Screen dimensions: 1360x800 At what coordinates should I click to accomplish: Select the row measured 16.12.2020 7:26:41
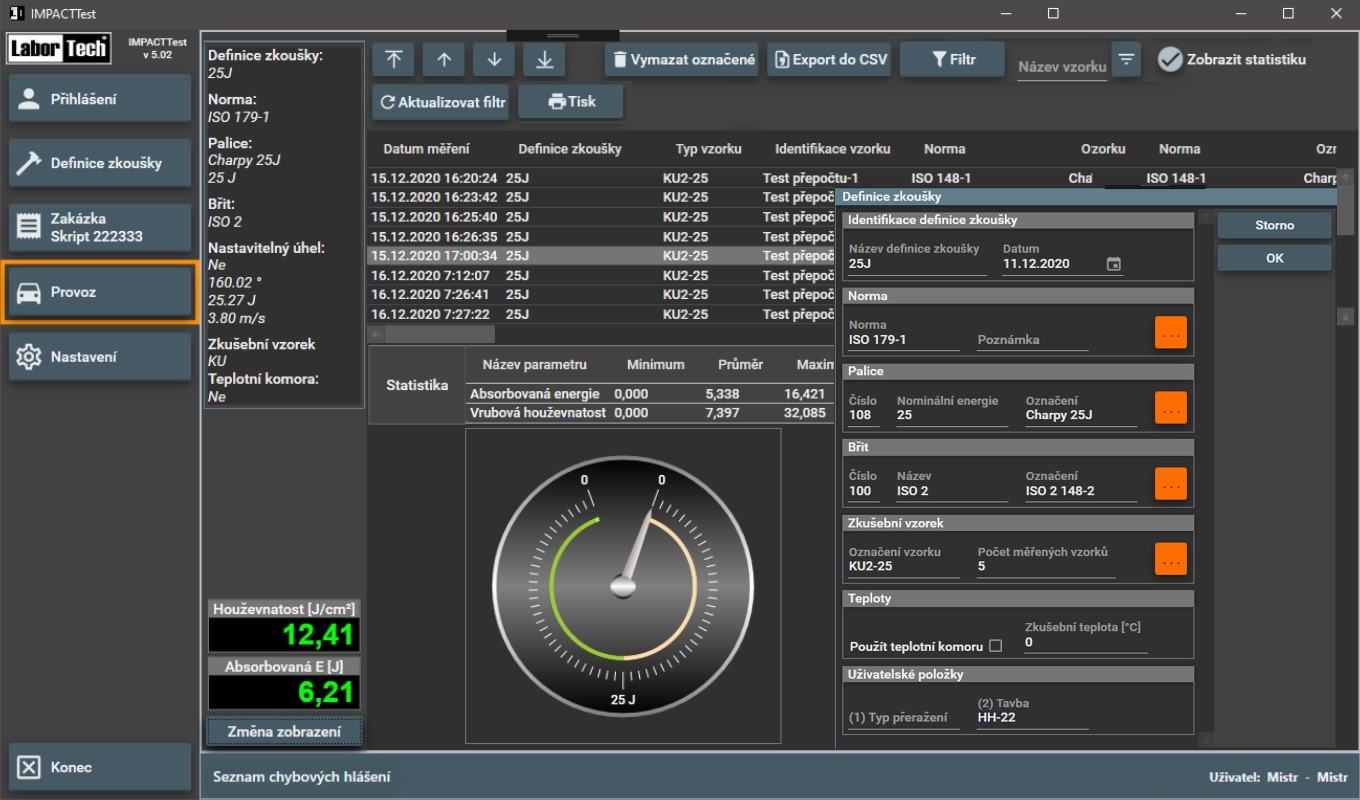coord(601,295)
